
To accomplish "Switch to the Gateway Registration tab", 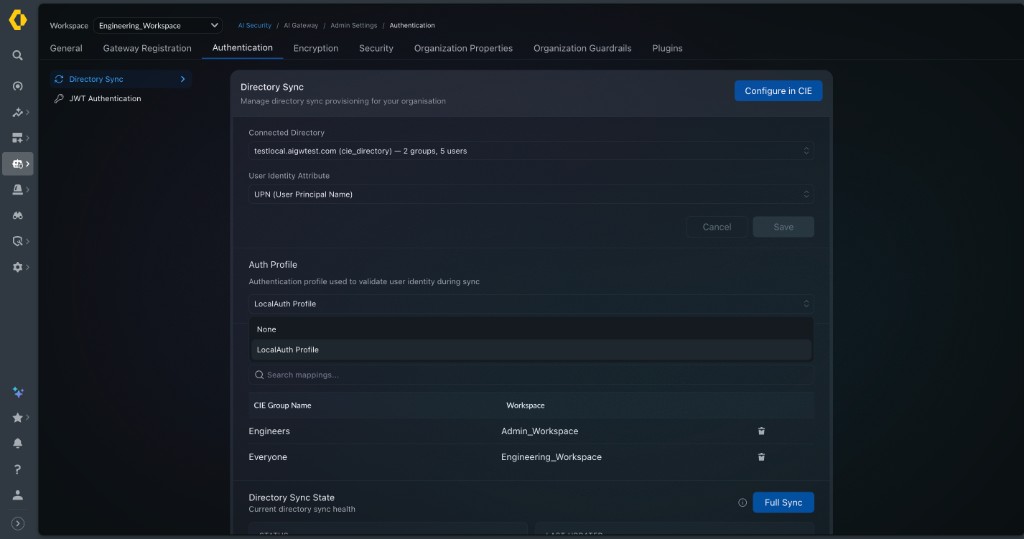I will pyautogui.click(x=147, y=48).
